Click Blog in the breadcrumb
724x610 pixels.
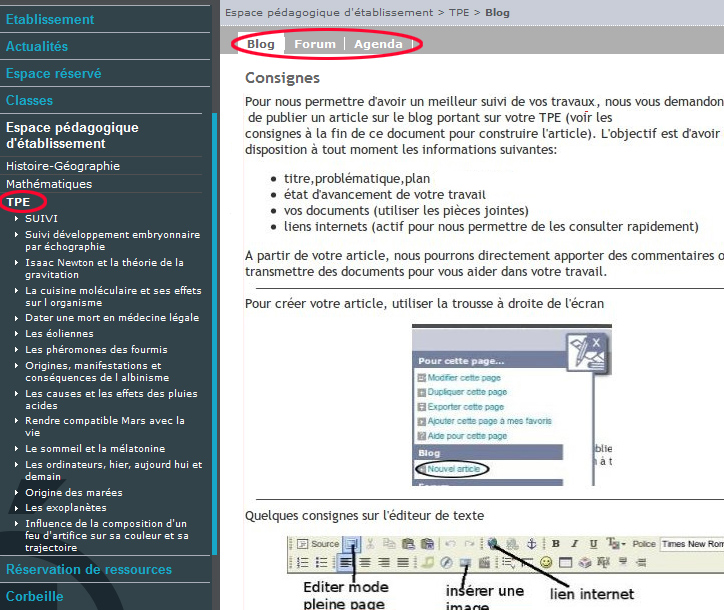[497, 12]
